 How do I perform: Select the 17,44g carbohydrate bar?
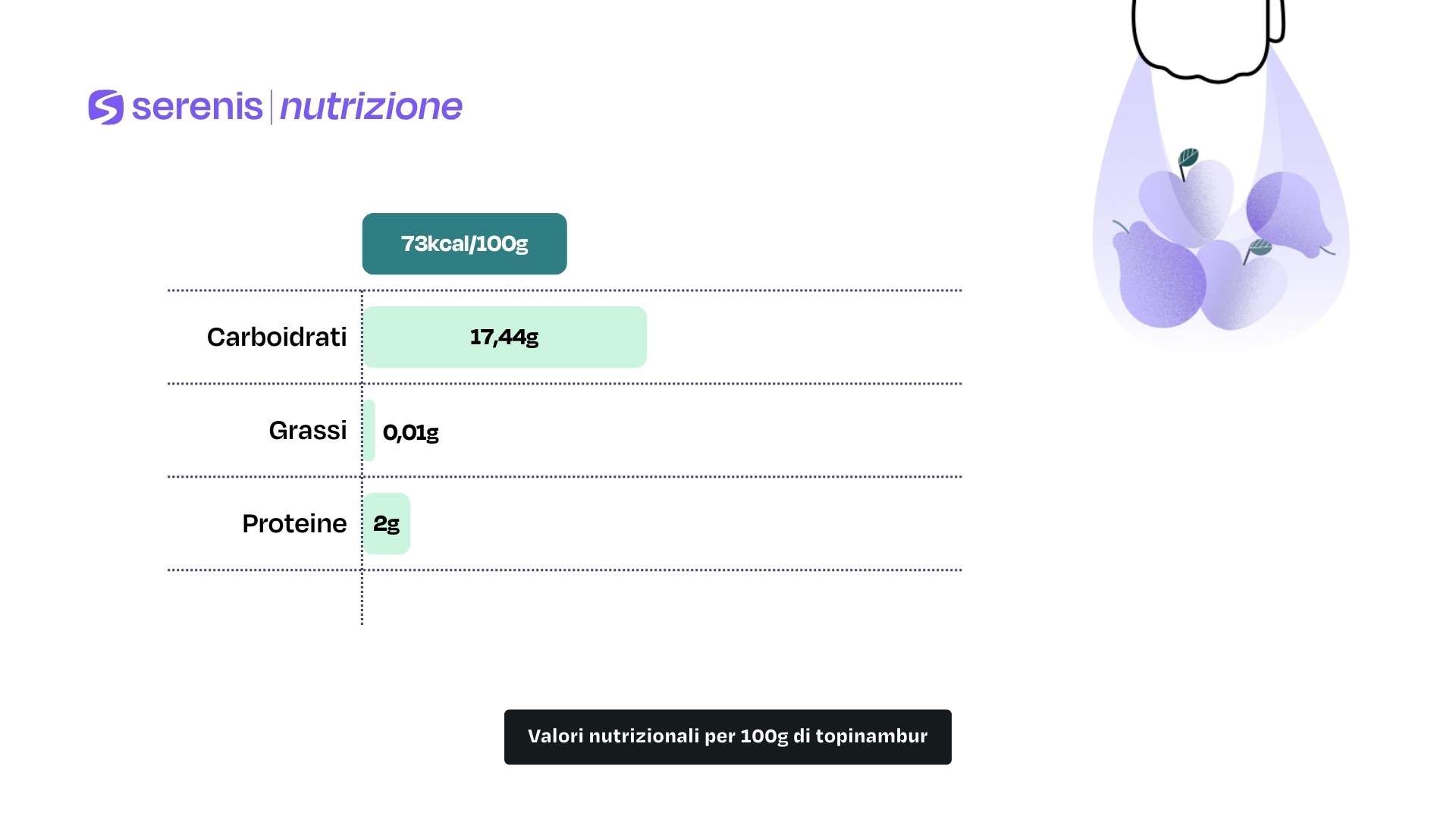tap(505, 337)
